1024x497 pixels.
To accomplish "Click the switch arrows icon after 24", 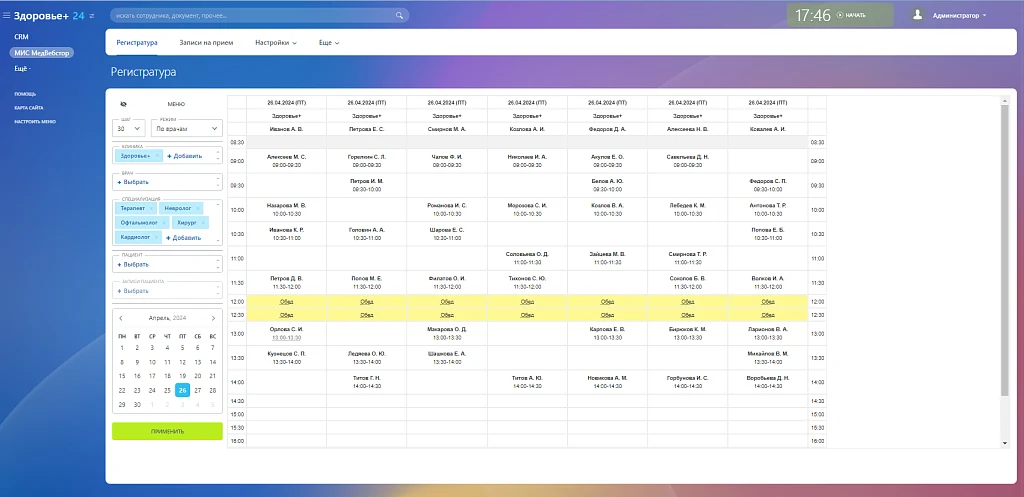I will [x=91, y=15].
